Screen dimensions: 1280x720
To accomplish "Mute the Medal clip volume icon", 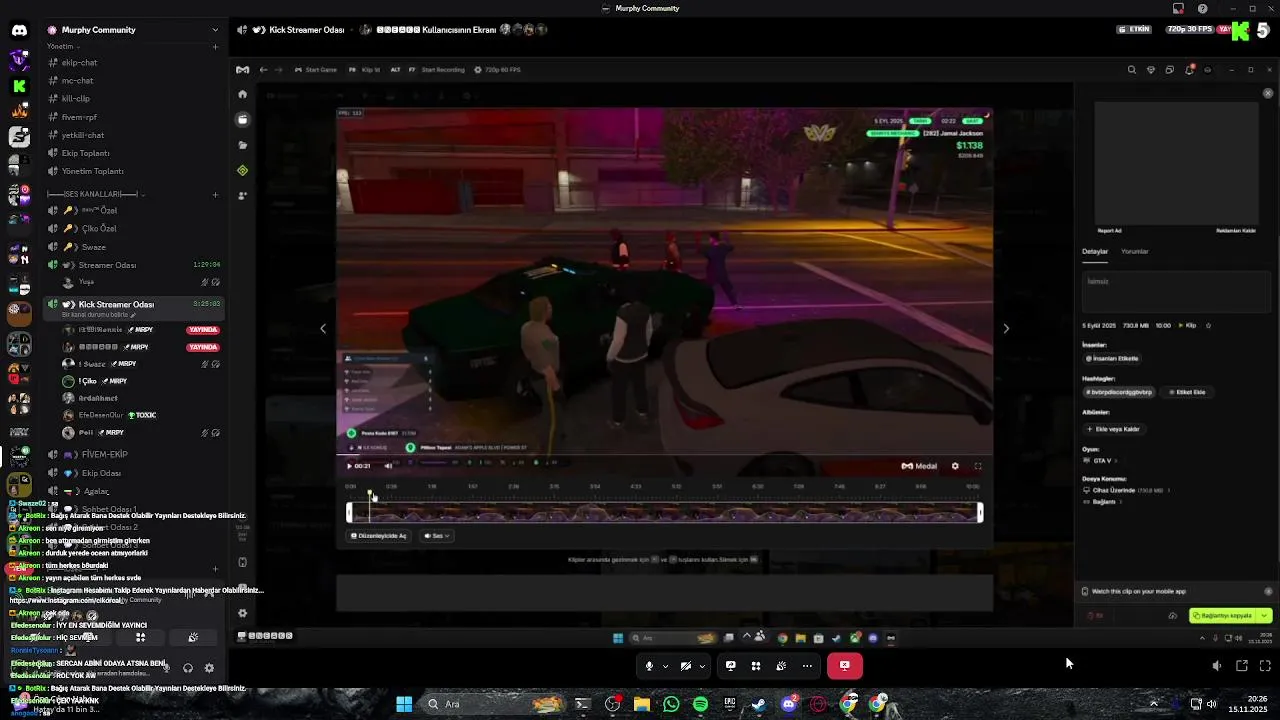I will (388, 466).
